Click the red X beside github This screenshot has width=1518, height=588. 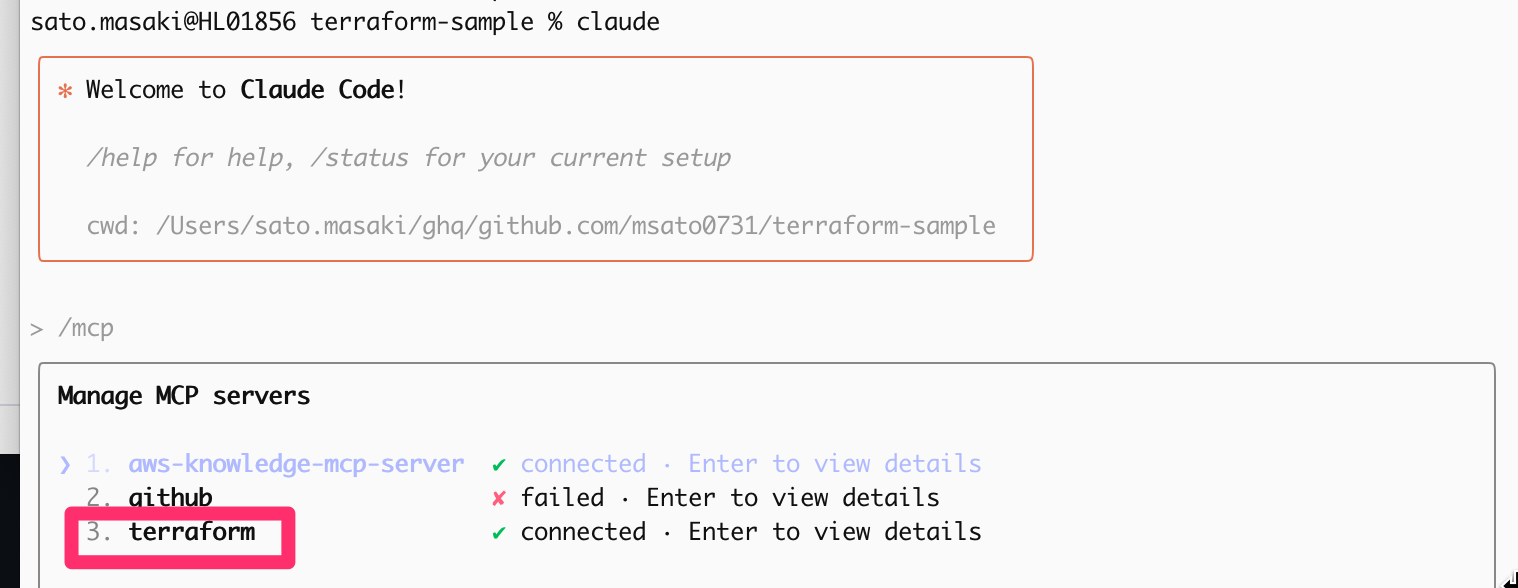pos(498,498)
